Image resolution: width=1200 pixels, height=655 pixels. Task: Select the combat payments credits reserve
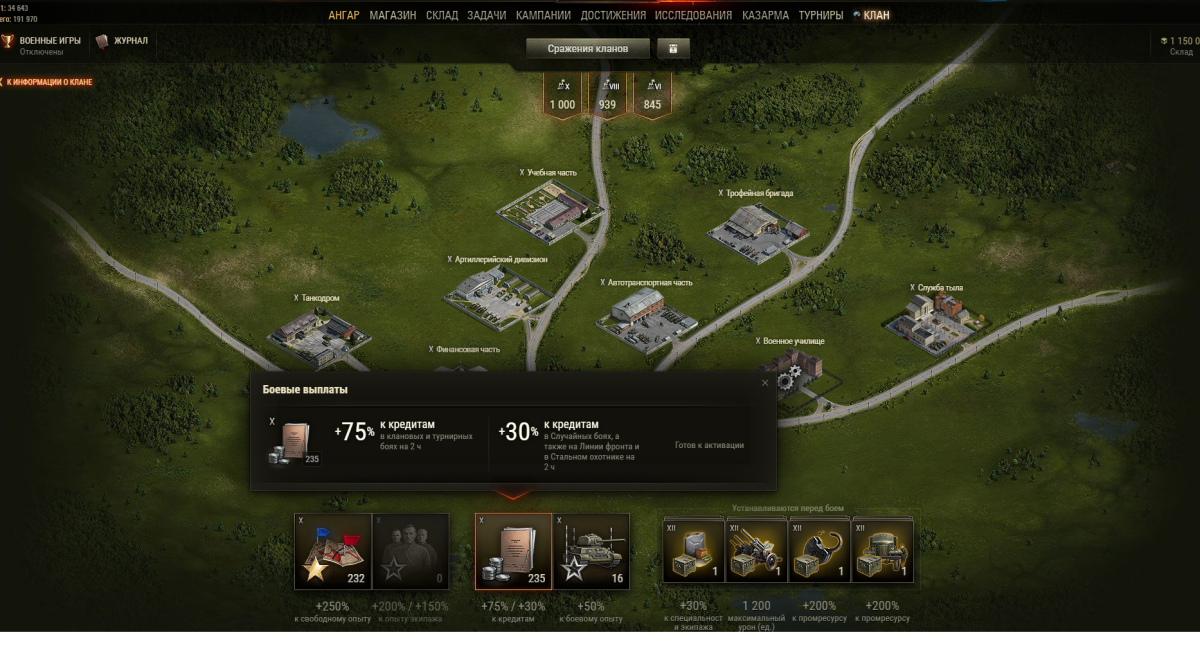click(513, 551)
